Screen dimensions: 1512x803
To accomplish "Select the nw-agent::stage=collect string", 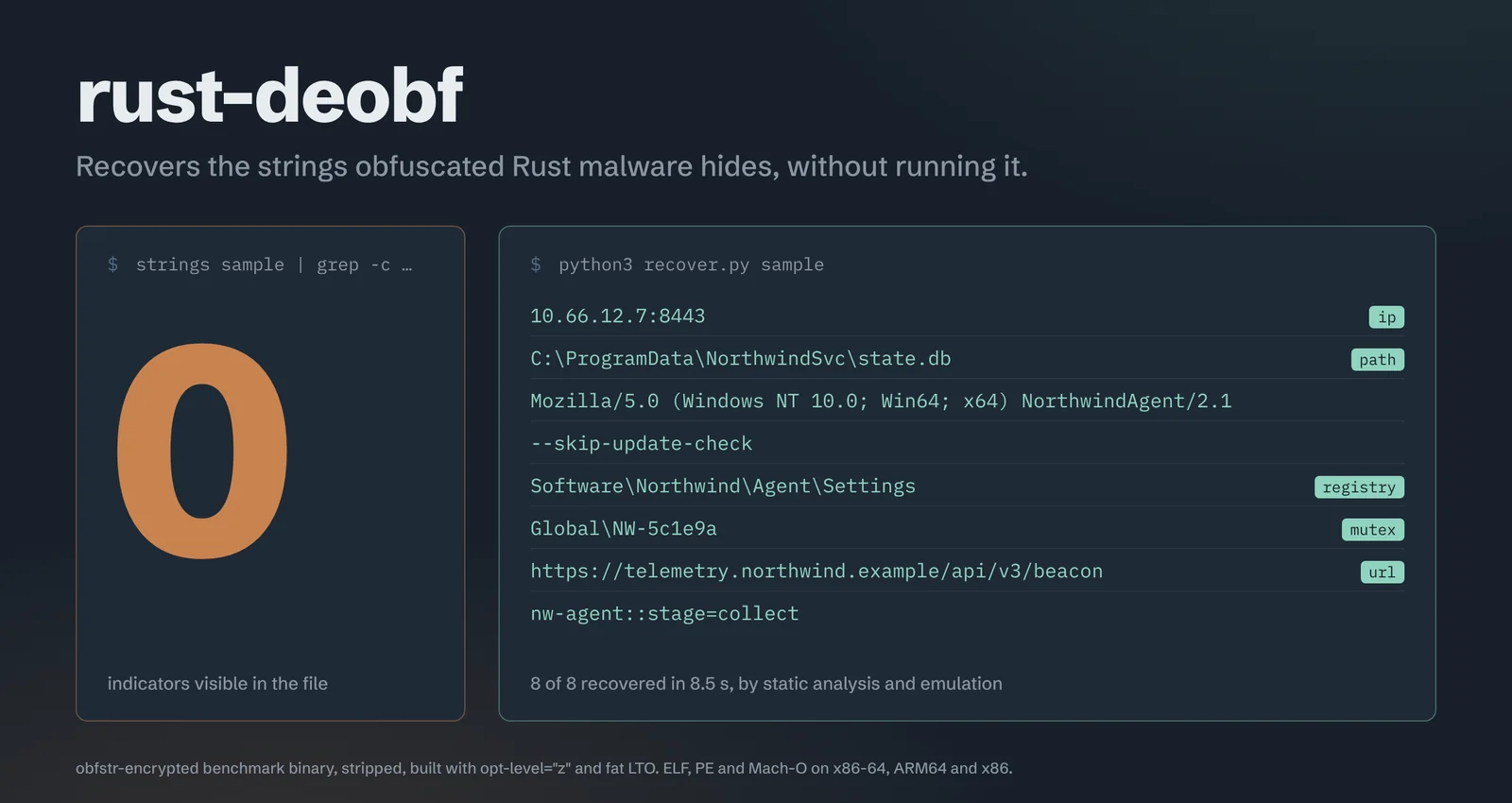I will click(x=664, y=614).
